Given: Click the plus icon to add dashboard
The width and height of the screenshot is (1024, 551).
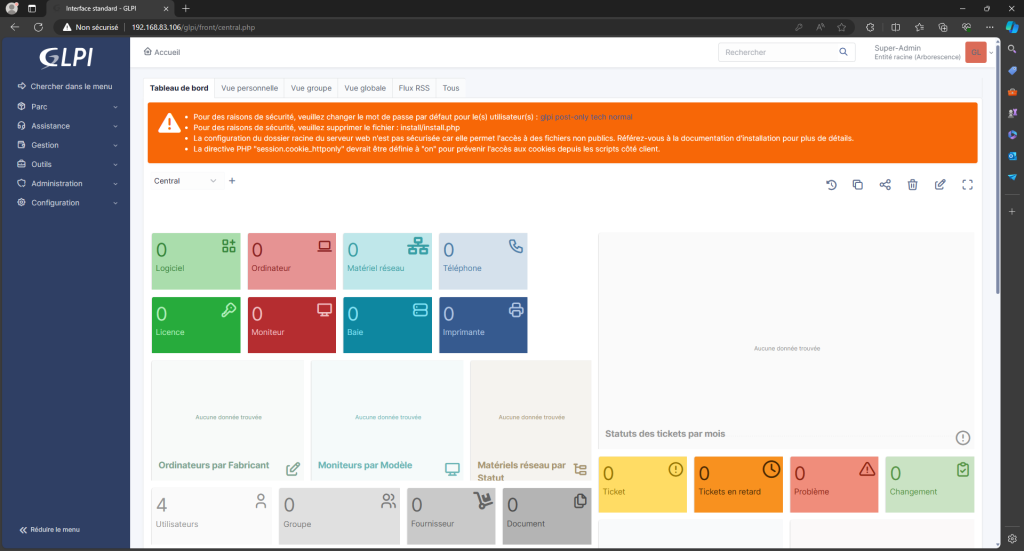Looking at the screenshot, I should tap(232, 181).
